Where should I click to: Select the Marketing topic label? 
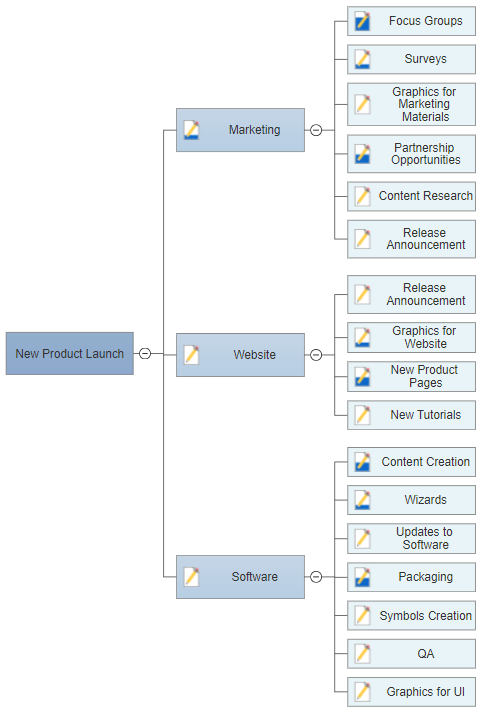pyautogui.click(x=254, y=130)
